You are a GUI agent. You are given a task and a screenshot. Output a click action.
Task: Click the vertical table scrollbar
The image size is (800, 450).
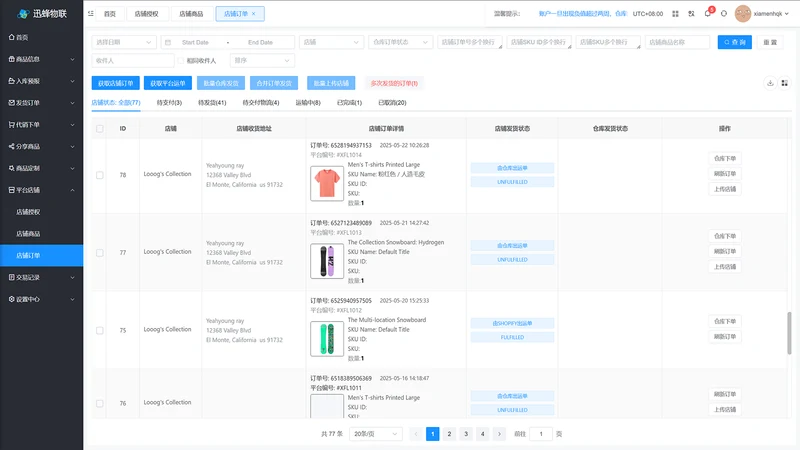[789, 333]
